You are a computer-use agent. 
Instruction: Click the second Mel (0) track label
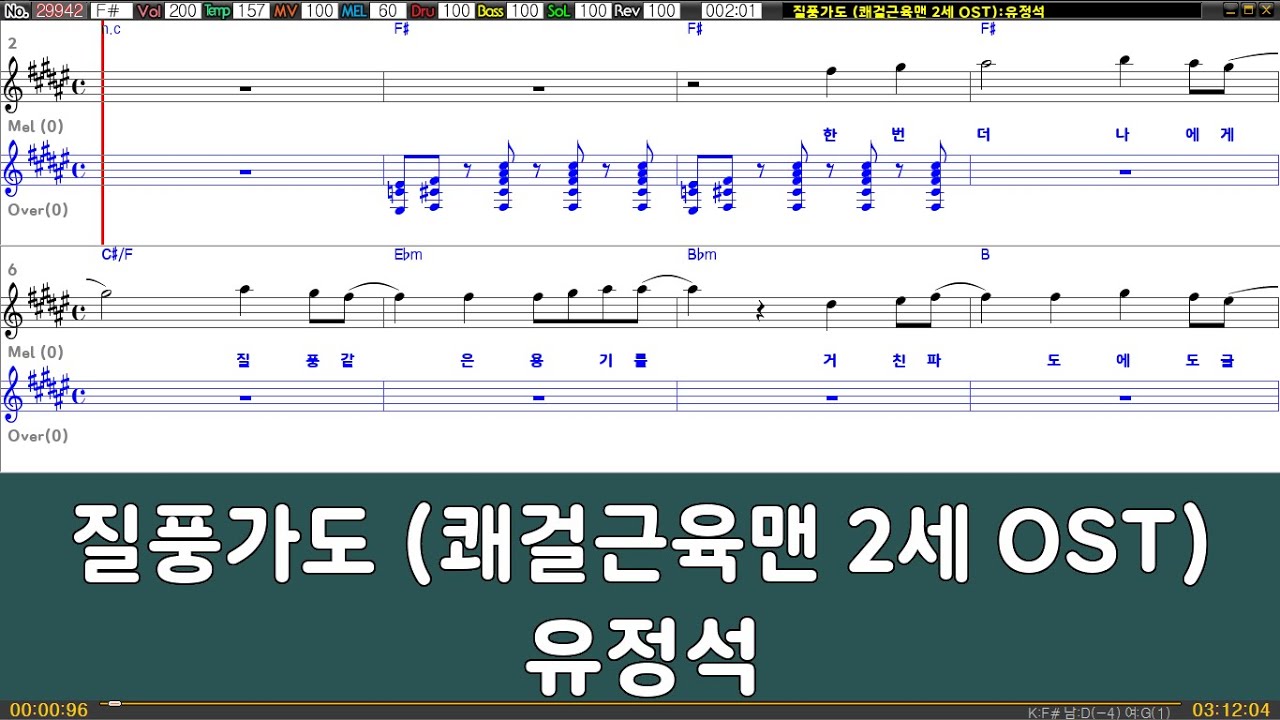point(36,352)
